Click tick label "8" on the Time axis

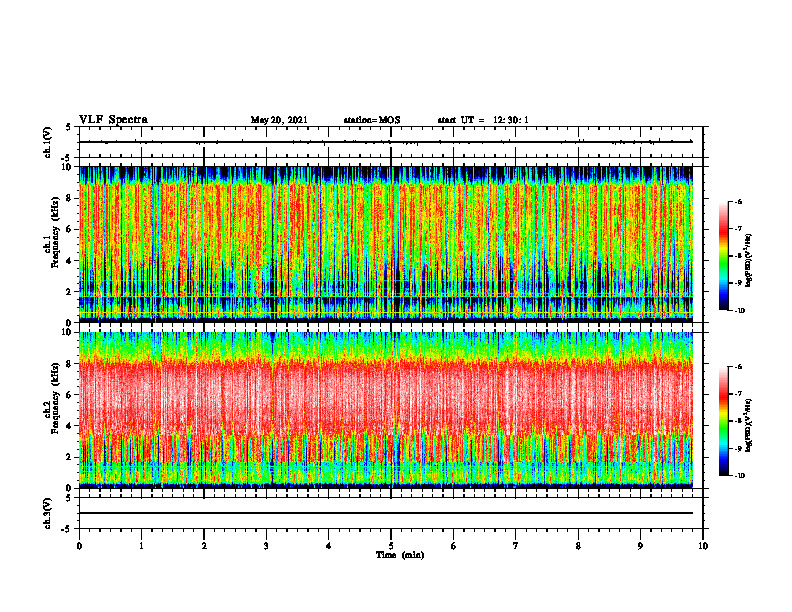578,546
